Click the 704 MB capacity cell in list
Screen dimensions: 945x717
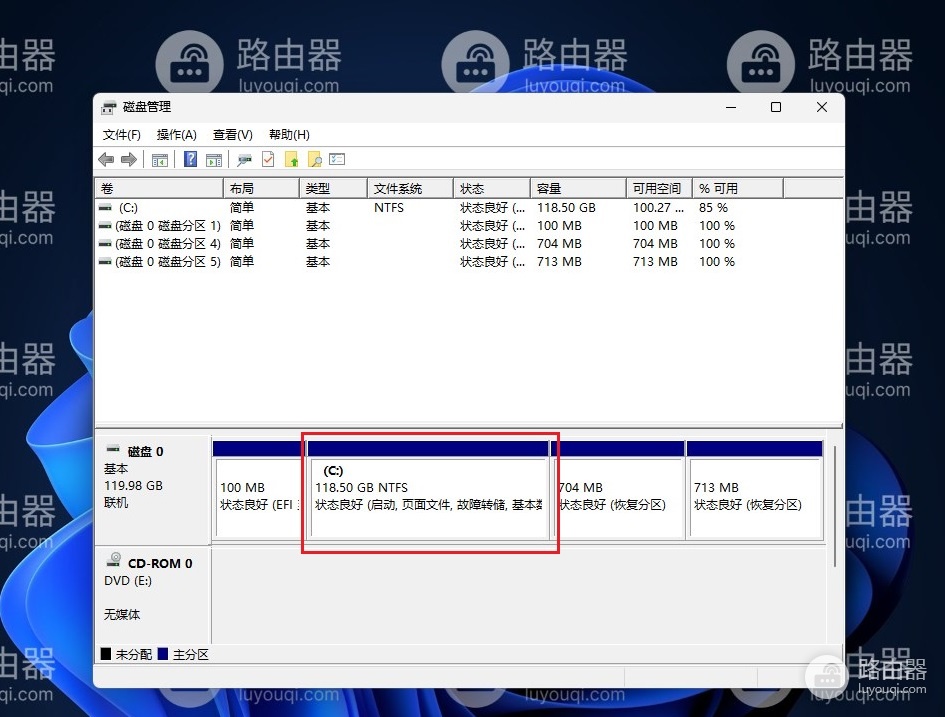pos(559,243)
